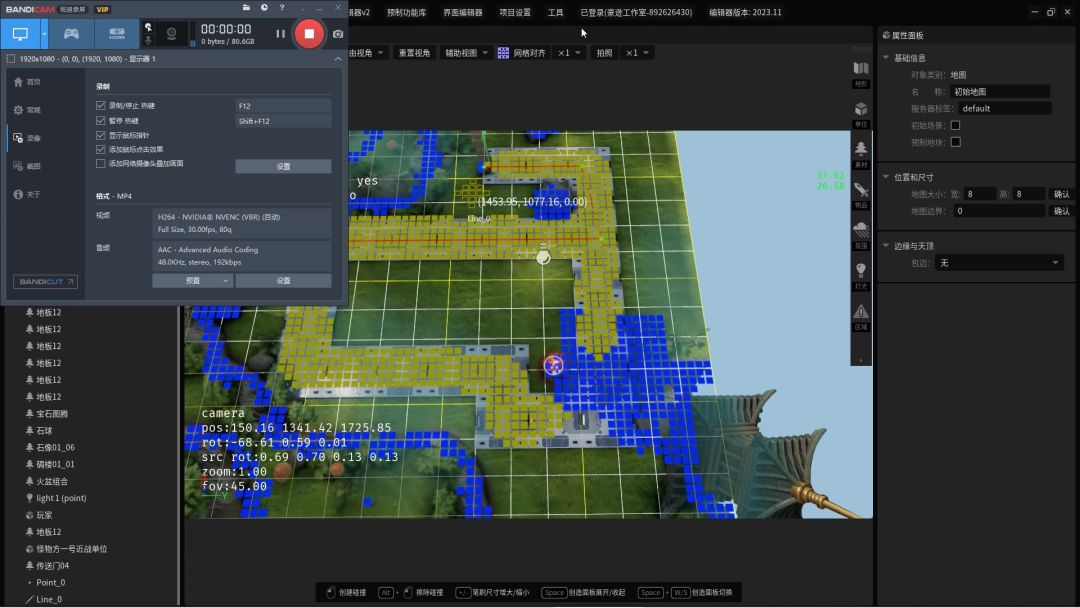Uncheck 显示鼠标指针 checkbox
The width and height of the screenshot is (1080, 608).
pos(100,135)
